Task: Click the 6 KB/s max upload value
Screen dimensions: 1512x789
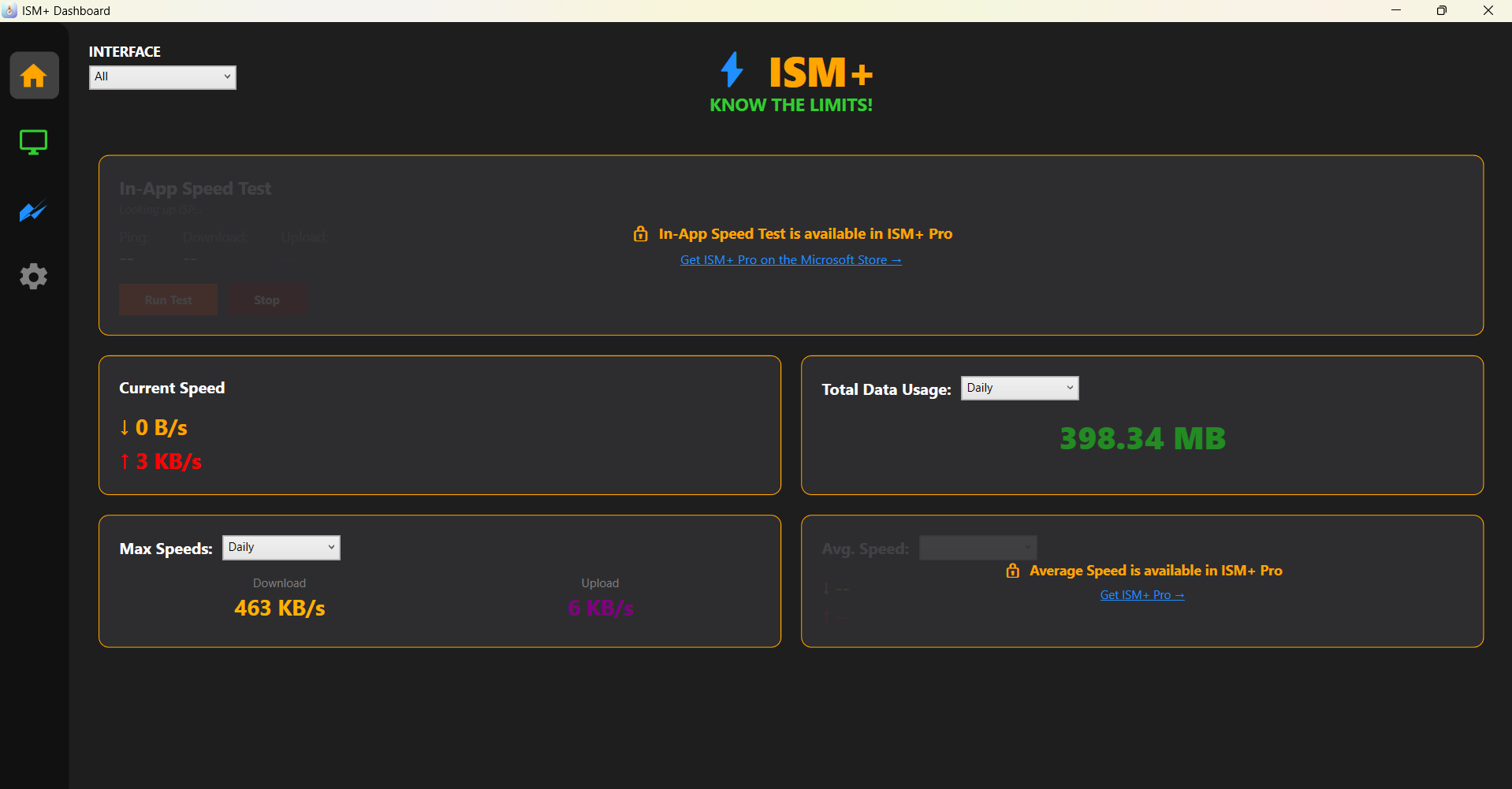Action: tap(601, 608)
